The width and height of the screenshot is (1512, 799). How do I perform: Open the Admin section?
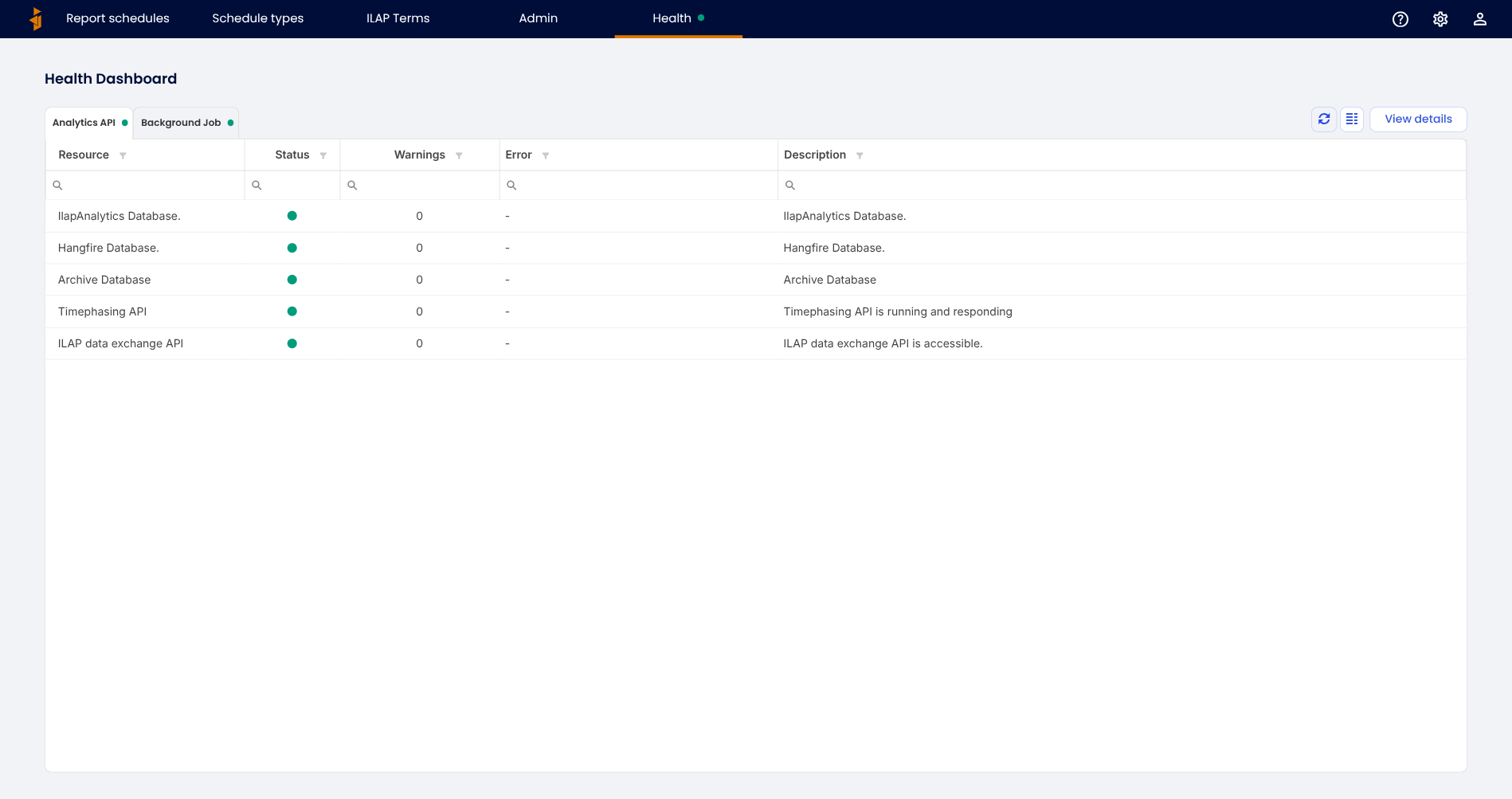pos(539,18)
